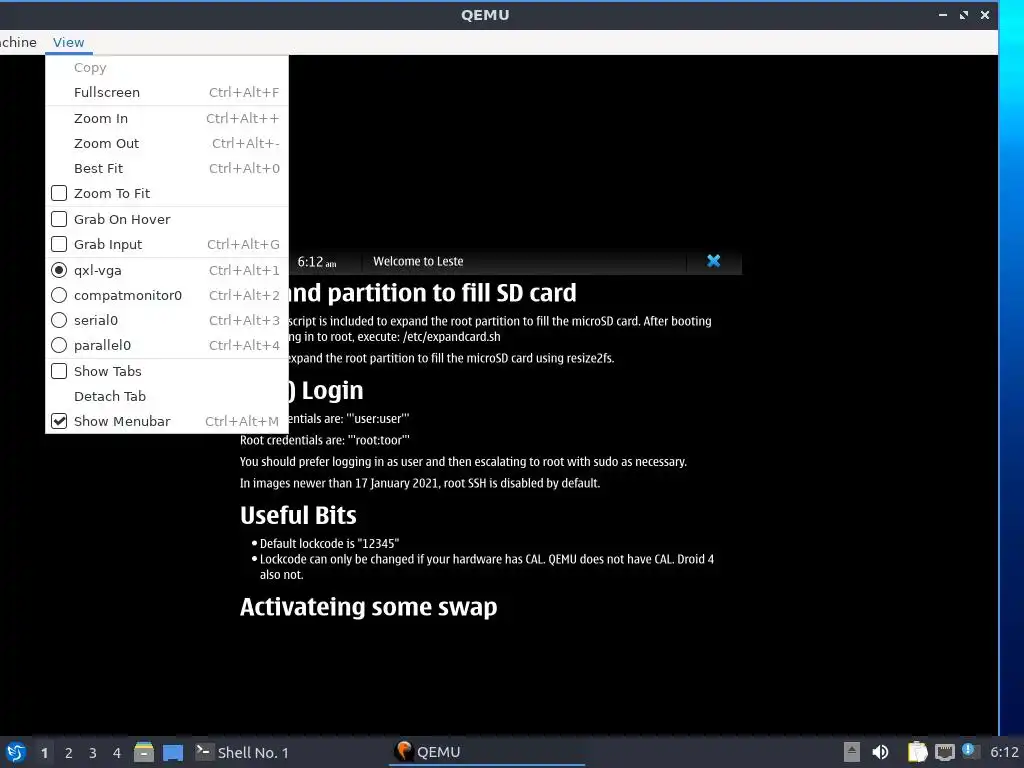Screen dimensions: 1024x768
Task: Uncheck the Show Menubar checkbox
Action: (59, 421)
